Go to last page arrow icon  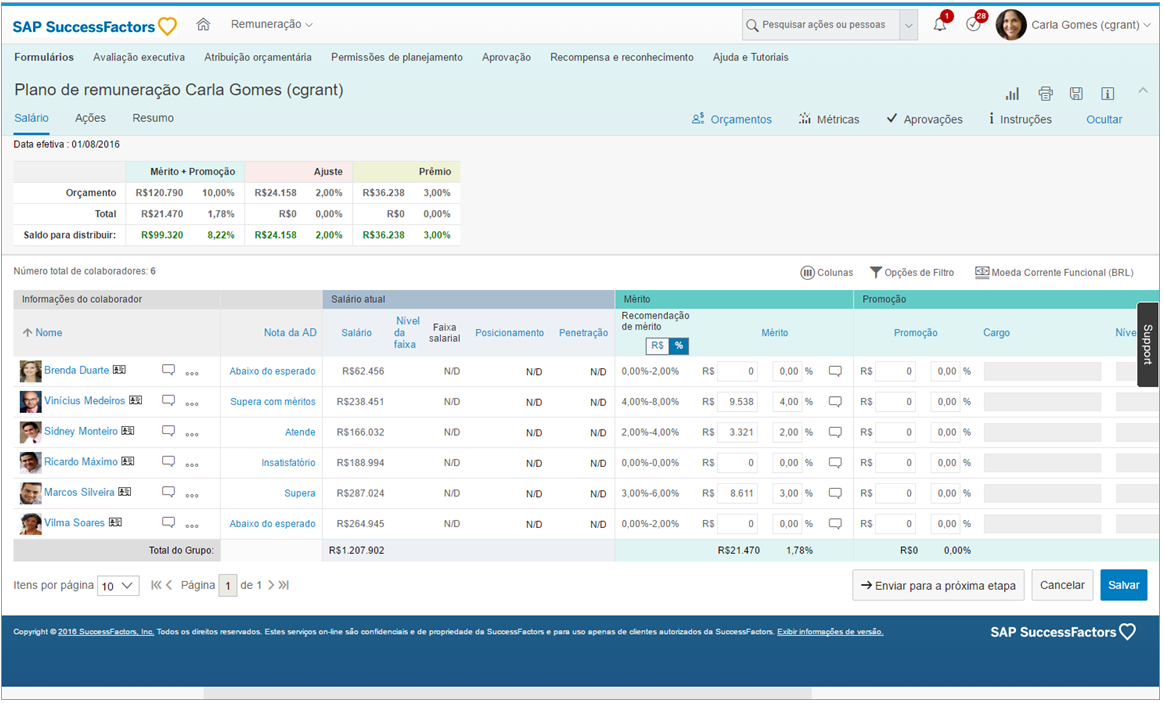click(284, 585)
